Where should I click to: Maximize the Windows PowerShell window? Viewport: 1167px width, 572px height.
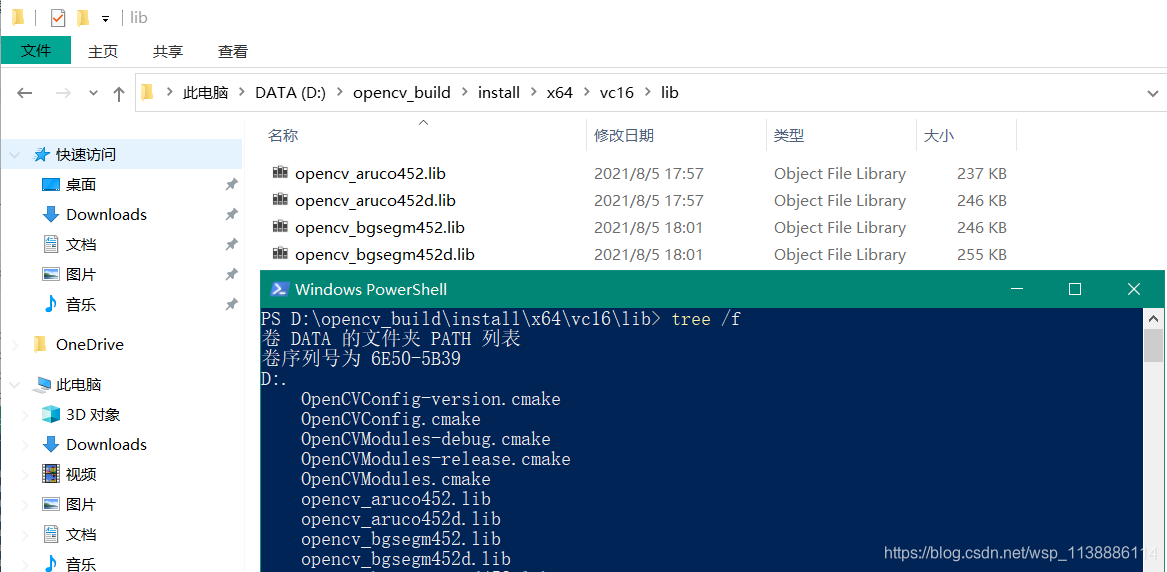[x=1075, y=289]
